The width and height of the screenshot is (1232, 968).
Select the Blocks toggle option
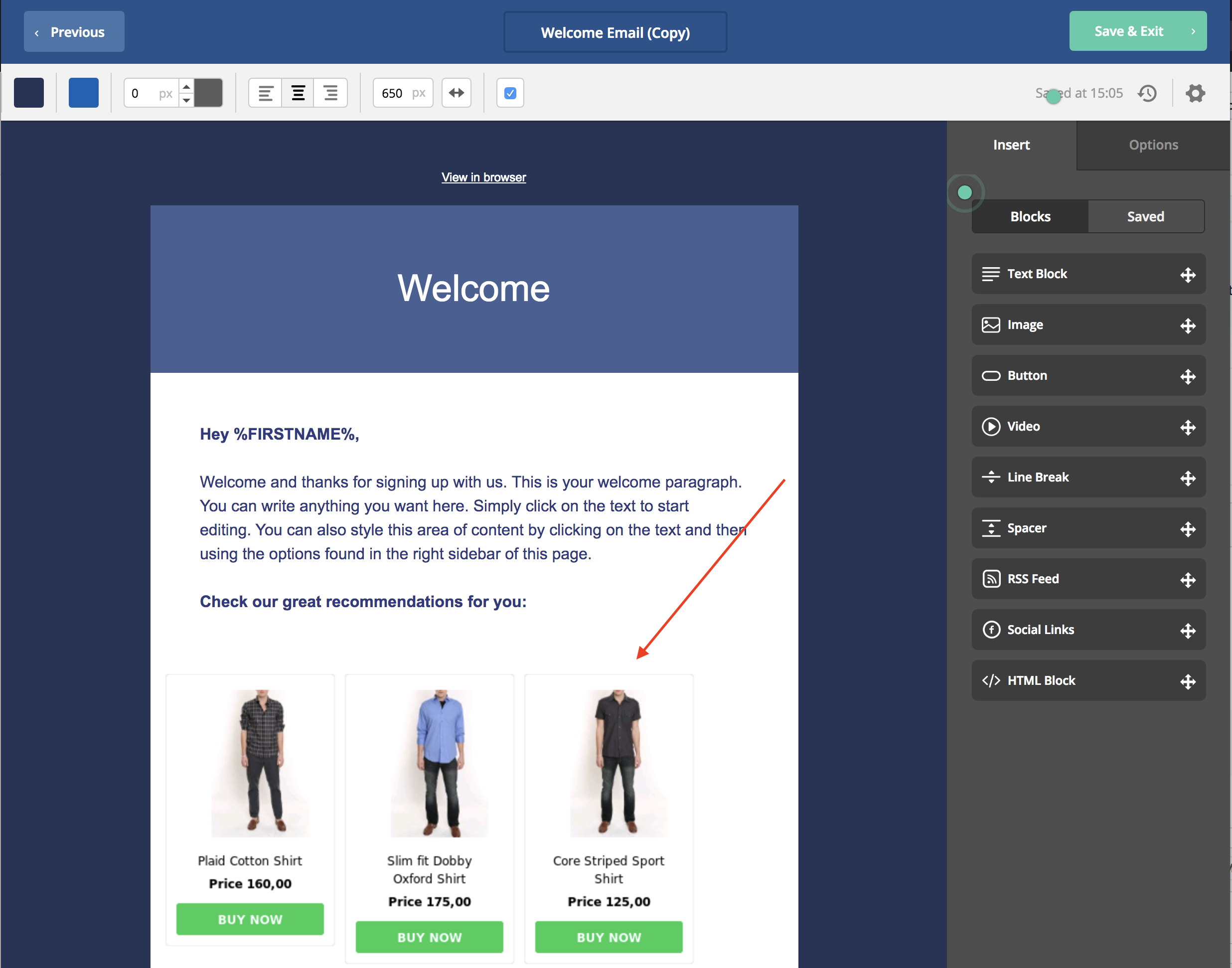click(1030, 216)
